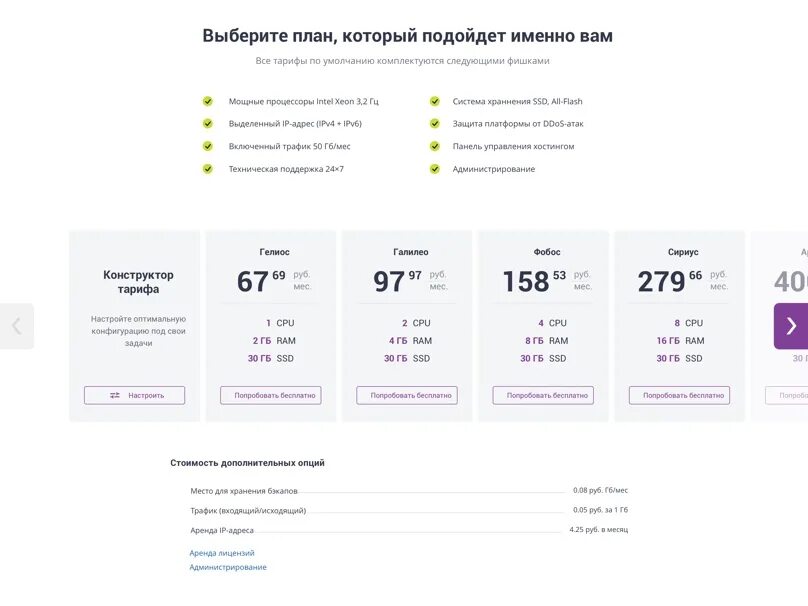Click the green check beside Защита от DDoS-атак
Screen dimensions: 808x606
(435, 124)
